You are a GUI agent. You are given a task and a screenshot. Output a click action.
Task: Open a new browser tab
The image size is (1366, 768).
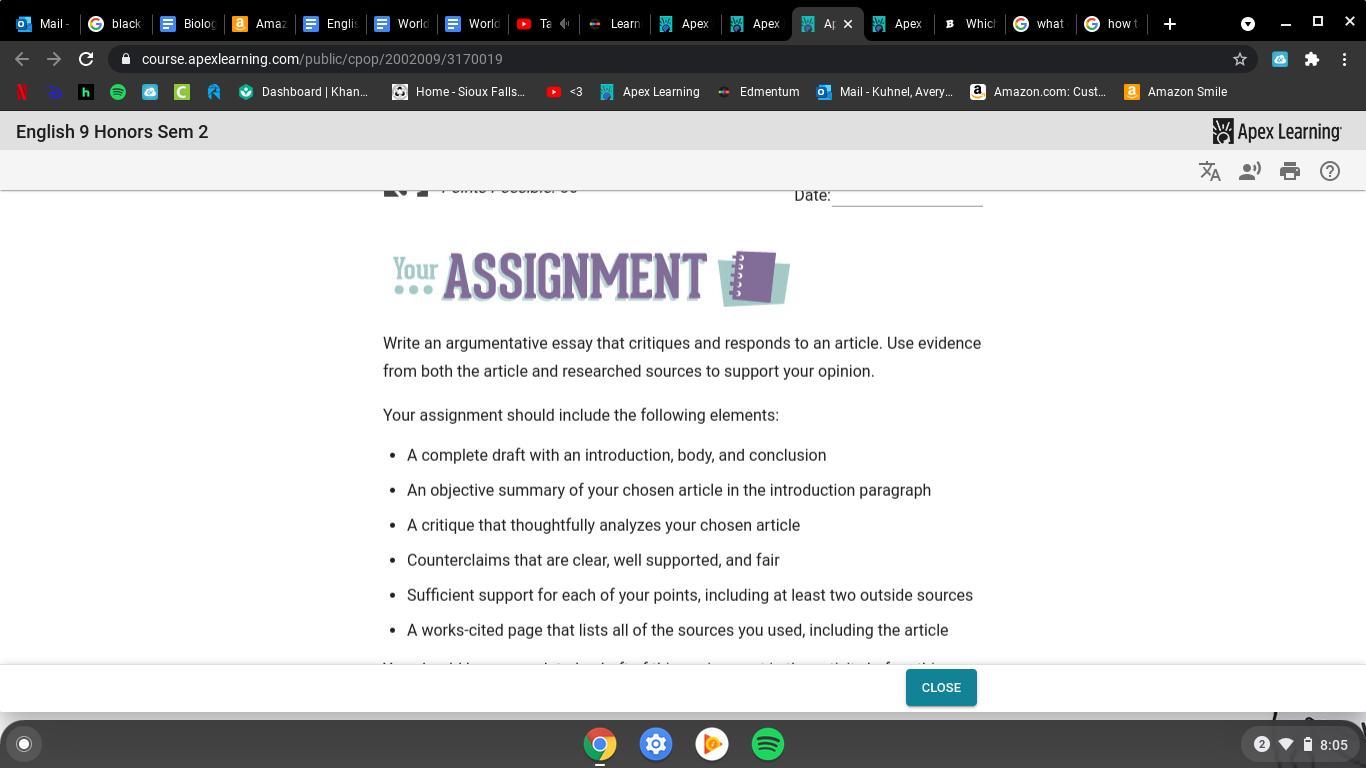click(x=1170, y=23)
